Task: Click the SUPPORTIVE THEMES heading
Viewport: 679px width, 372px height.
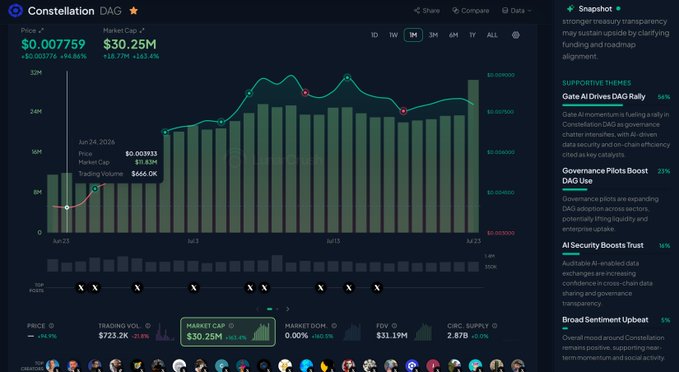Action: point(597,83)
